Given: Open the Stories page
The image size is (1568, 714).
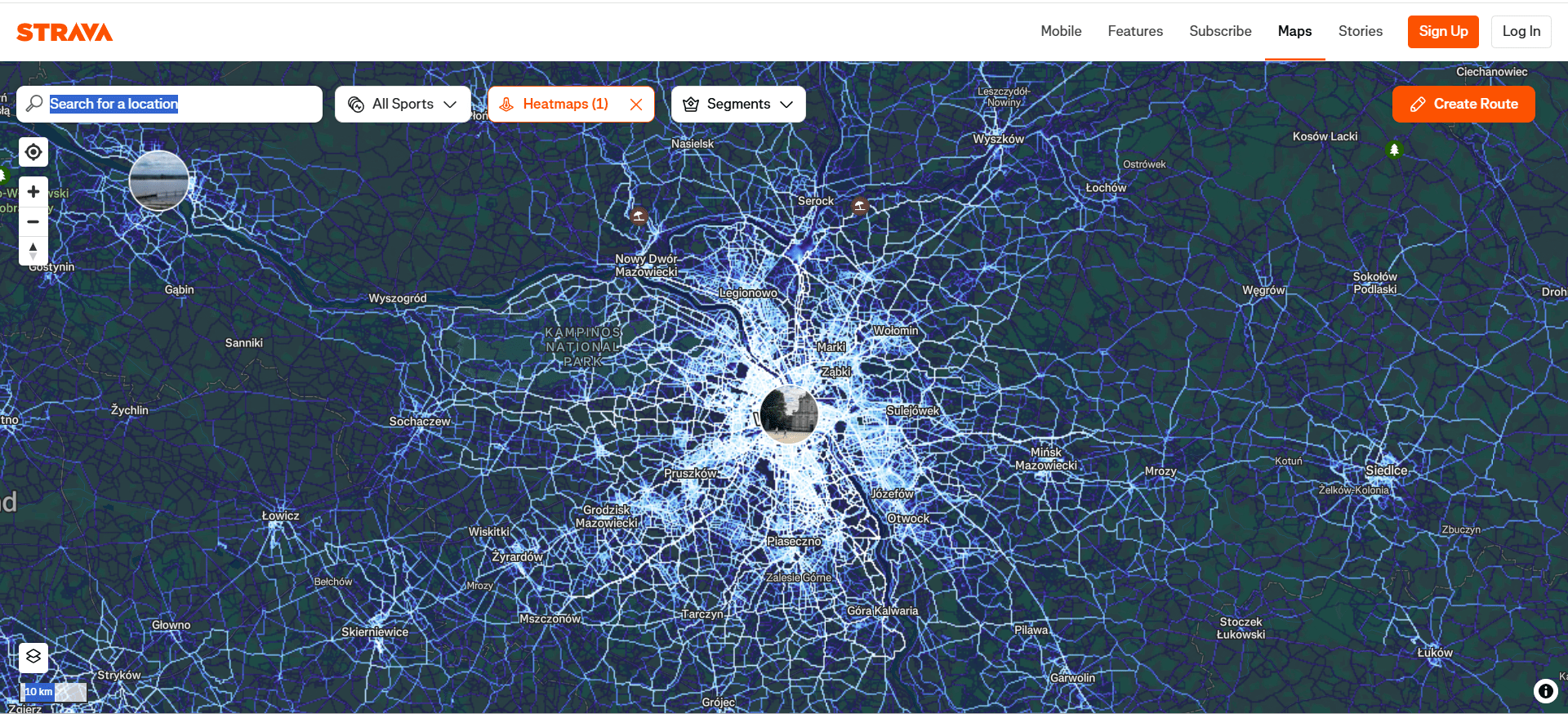Looking at the screenshot, I should tap(1360, 31).
